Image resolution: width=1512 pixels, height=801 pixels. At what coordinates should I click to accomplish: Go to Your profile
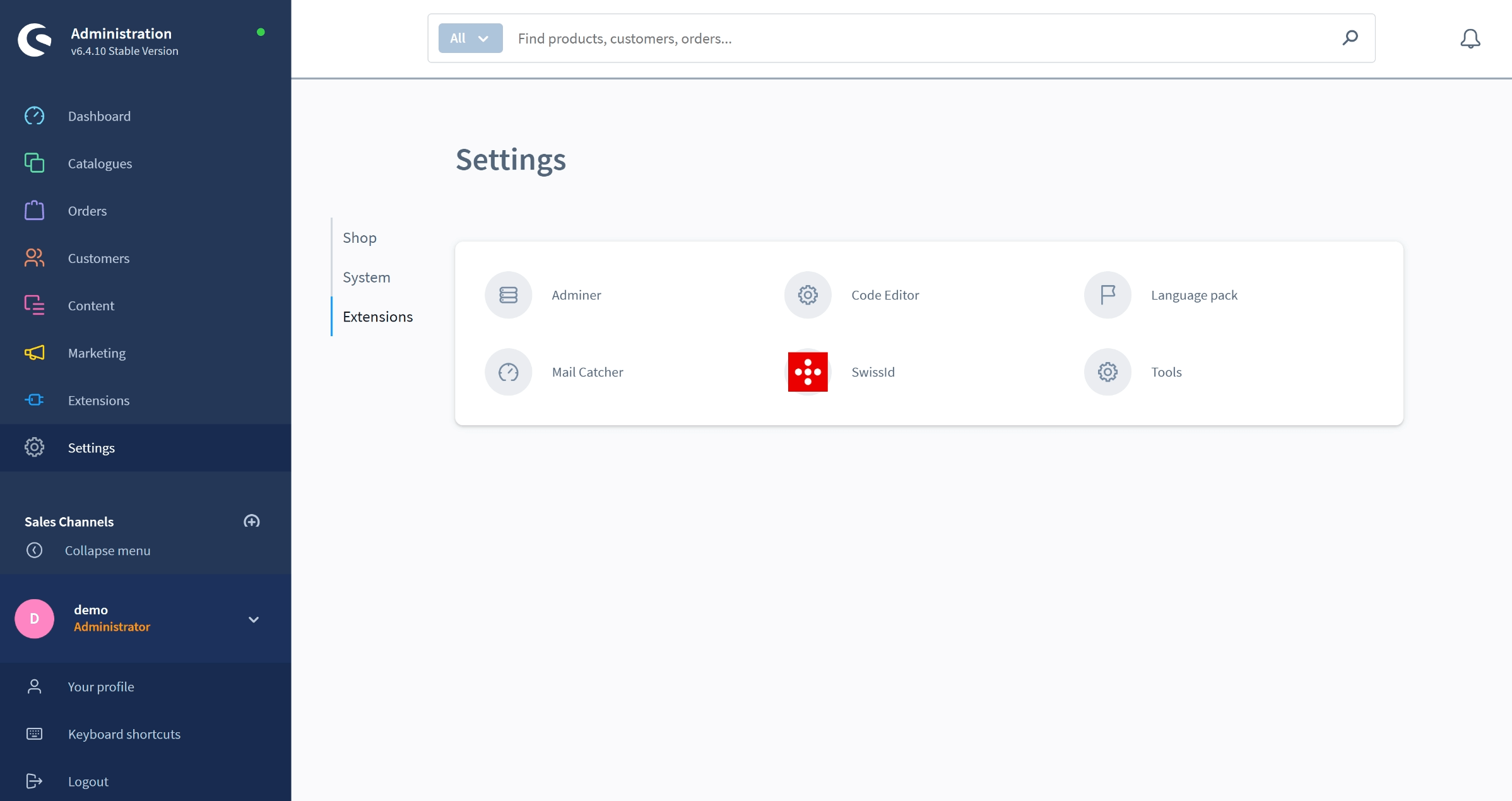click(x=101, y=687)
